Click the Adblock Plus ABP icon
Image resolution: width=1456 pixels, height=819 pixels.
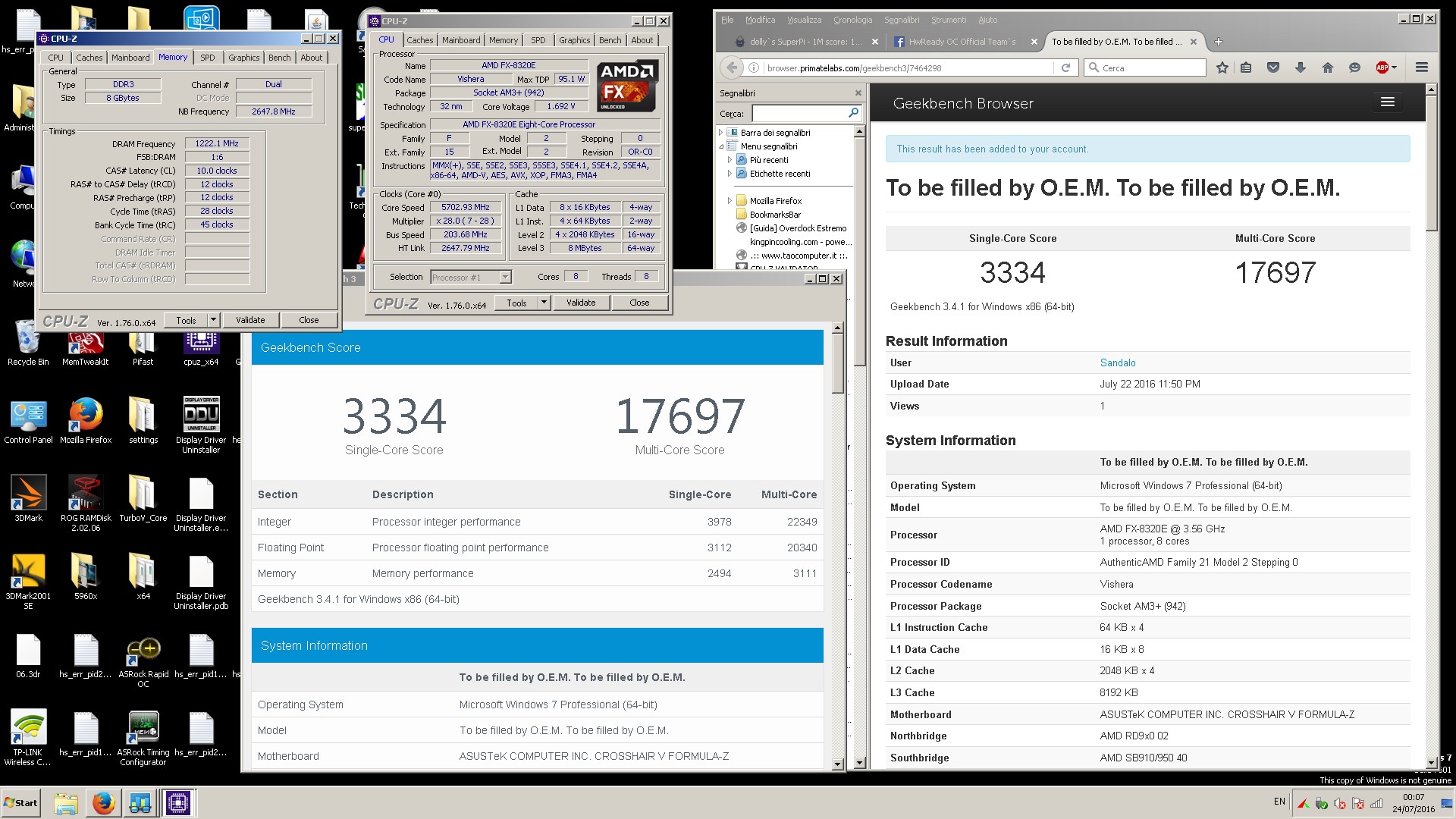click(x=1382, y=67)
